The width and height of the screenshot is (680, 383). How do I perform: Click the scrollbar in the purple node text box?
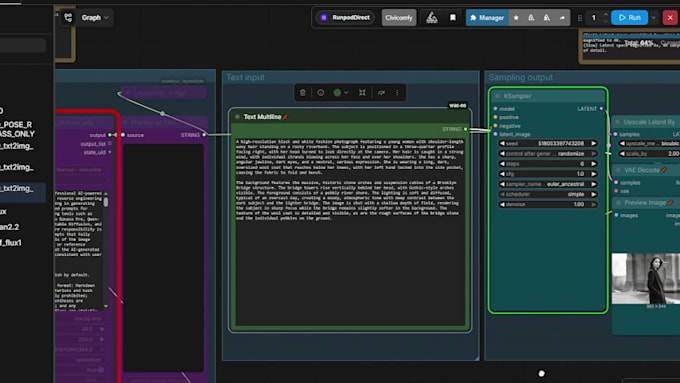coord(106,202)
